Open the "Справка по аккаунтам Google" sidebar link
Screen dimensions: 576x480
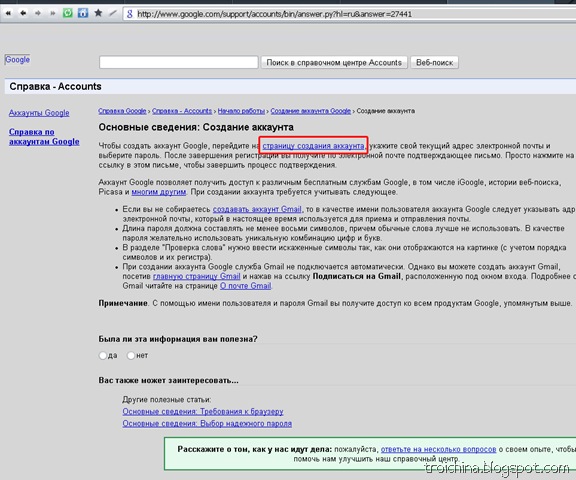click(x=44, y=137)
